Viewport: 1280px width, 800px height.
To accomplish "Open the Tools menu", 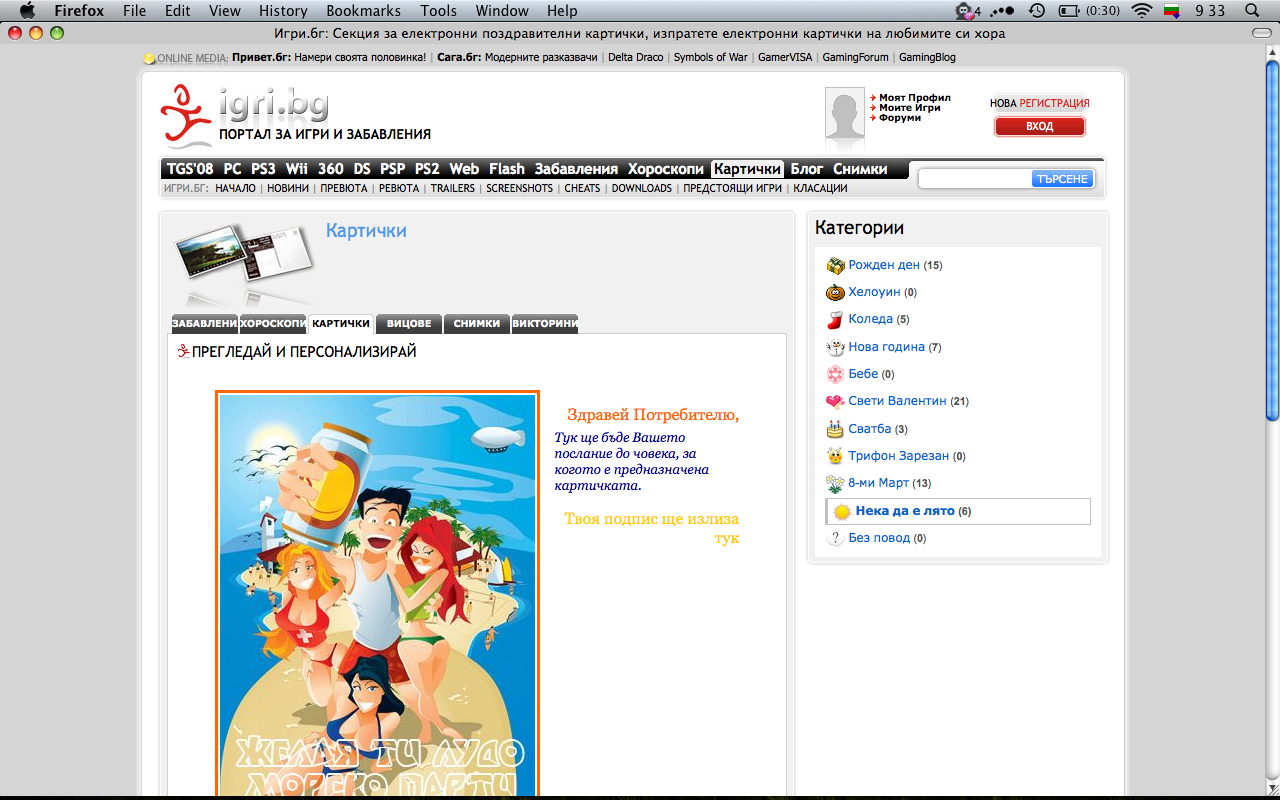I will [x=438, y=11].
